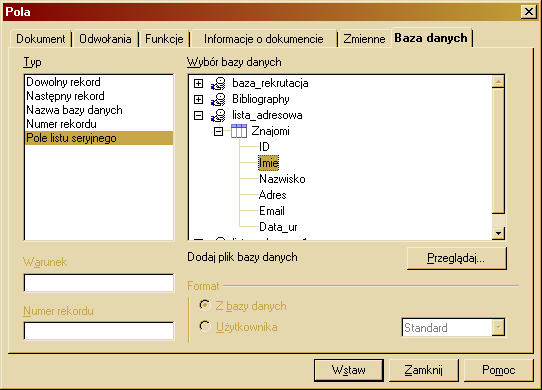Select 'Nazwa bazy danych' in the Typ list
Viewport: 542px width, 390px height.
[99, 110]
